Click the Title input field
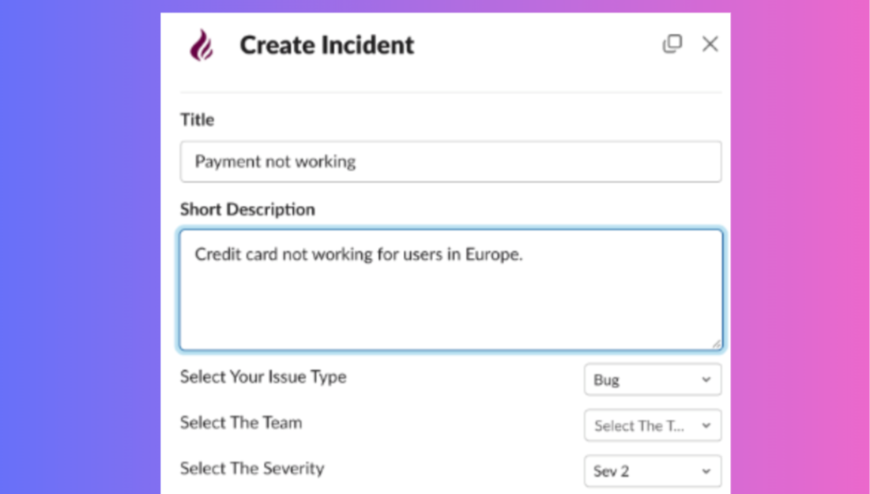Image resolution: width=870 pixels, height=494 pixels. pos(450,161)
